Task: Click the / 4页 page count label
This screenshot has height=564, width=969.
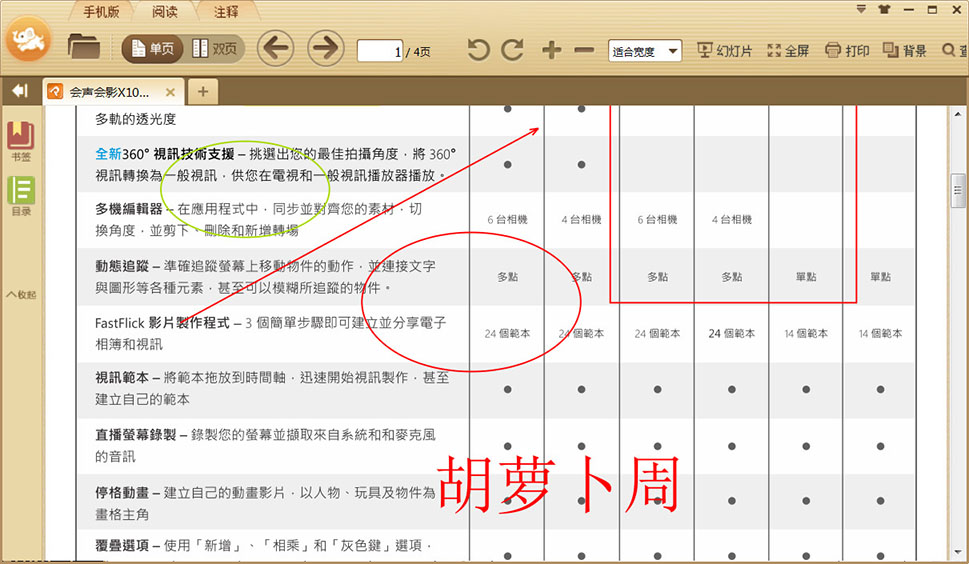Action: (x=418, y=52)
